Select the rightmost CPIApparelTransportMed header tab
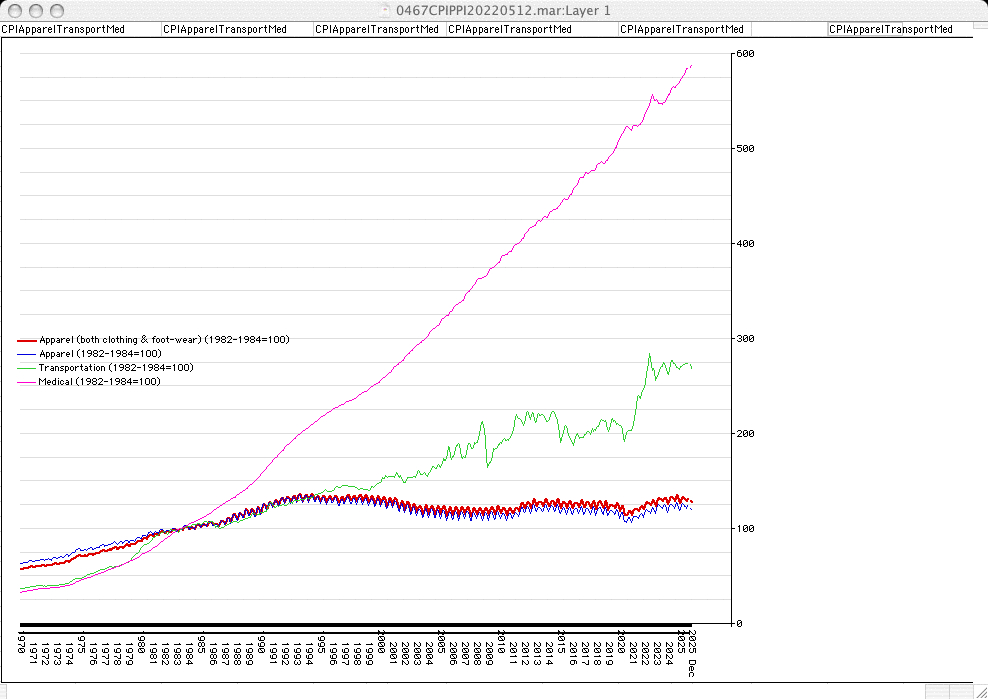The height and width of the screenshot is (699, 988). (x=890, y=30)
